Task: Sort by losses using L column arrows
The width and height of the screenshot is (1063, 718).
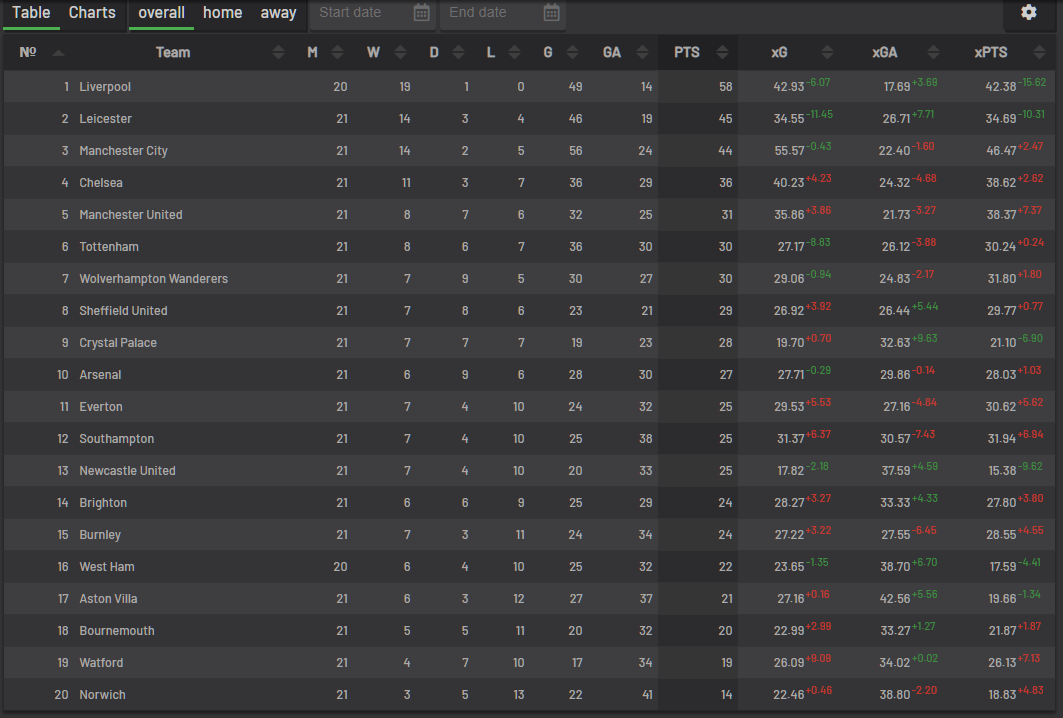Action: coord(515,52)
